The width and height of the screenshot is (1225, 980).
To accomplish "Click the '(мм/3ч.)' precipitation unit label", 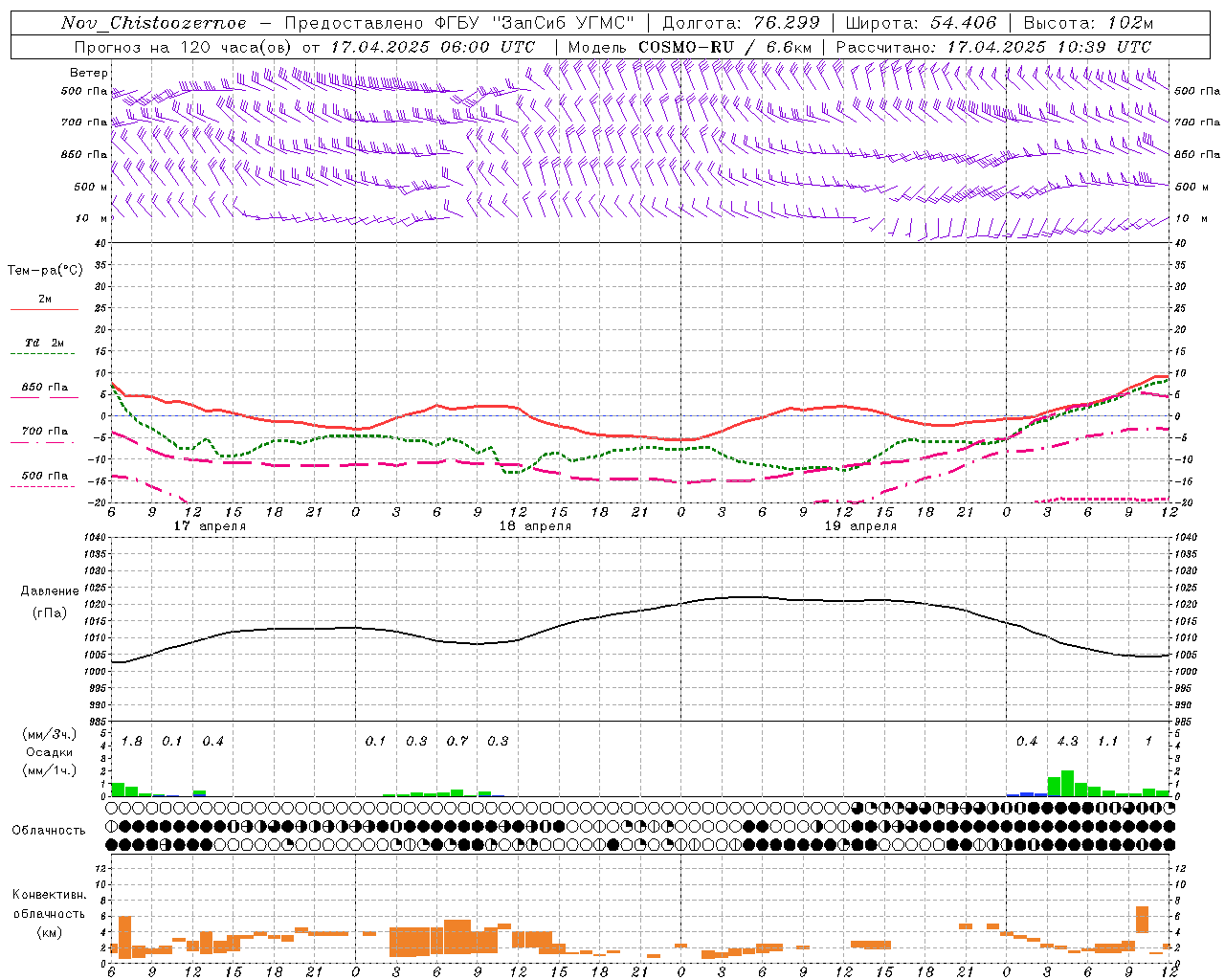I will [x=50, y=734].
